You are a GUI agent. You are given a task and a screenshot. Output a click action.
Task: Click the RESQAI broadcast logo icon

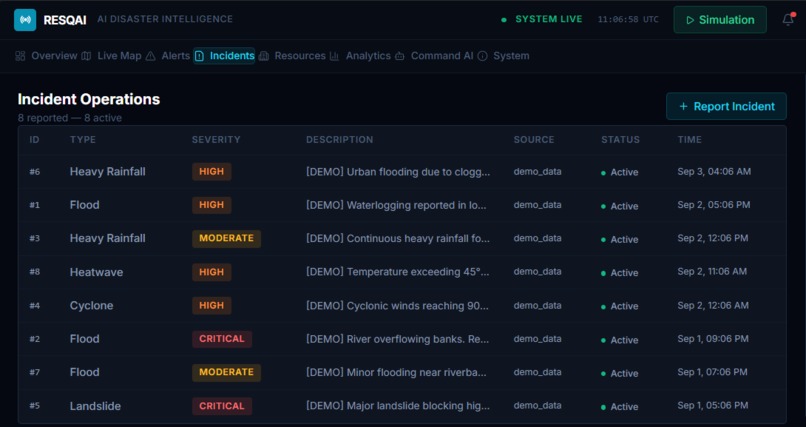click(25, 20)
